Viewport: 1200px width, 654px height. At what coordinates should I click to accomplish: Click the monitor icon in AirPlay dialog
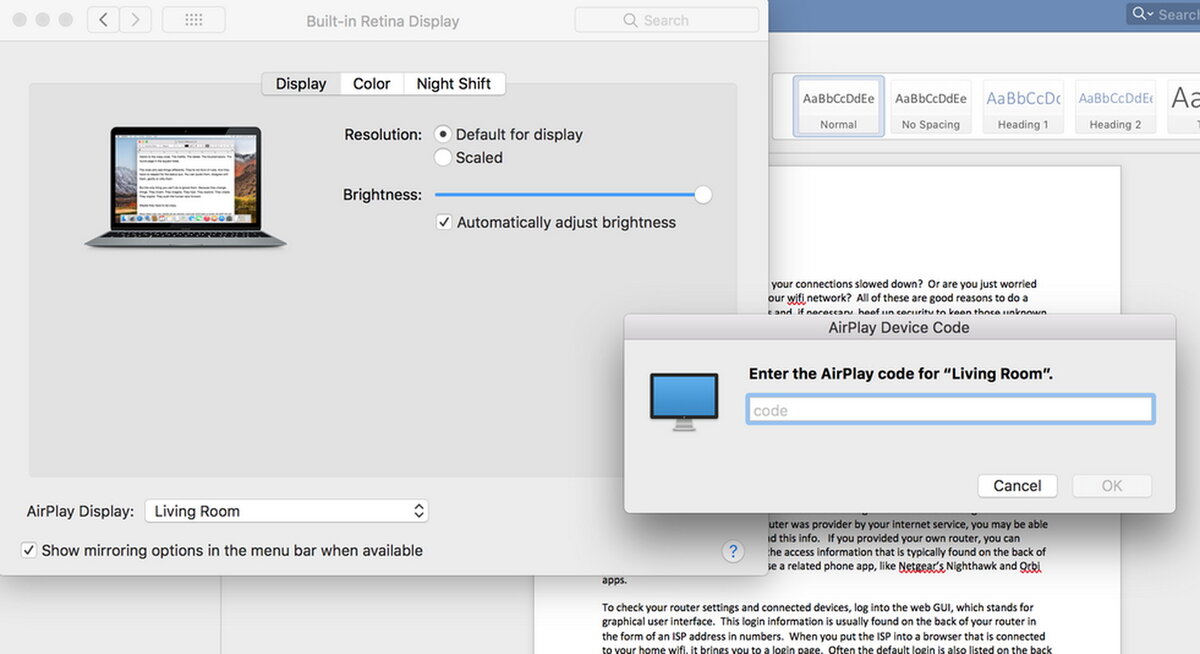click(x=684, y=401)
